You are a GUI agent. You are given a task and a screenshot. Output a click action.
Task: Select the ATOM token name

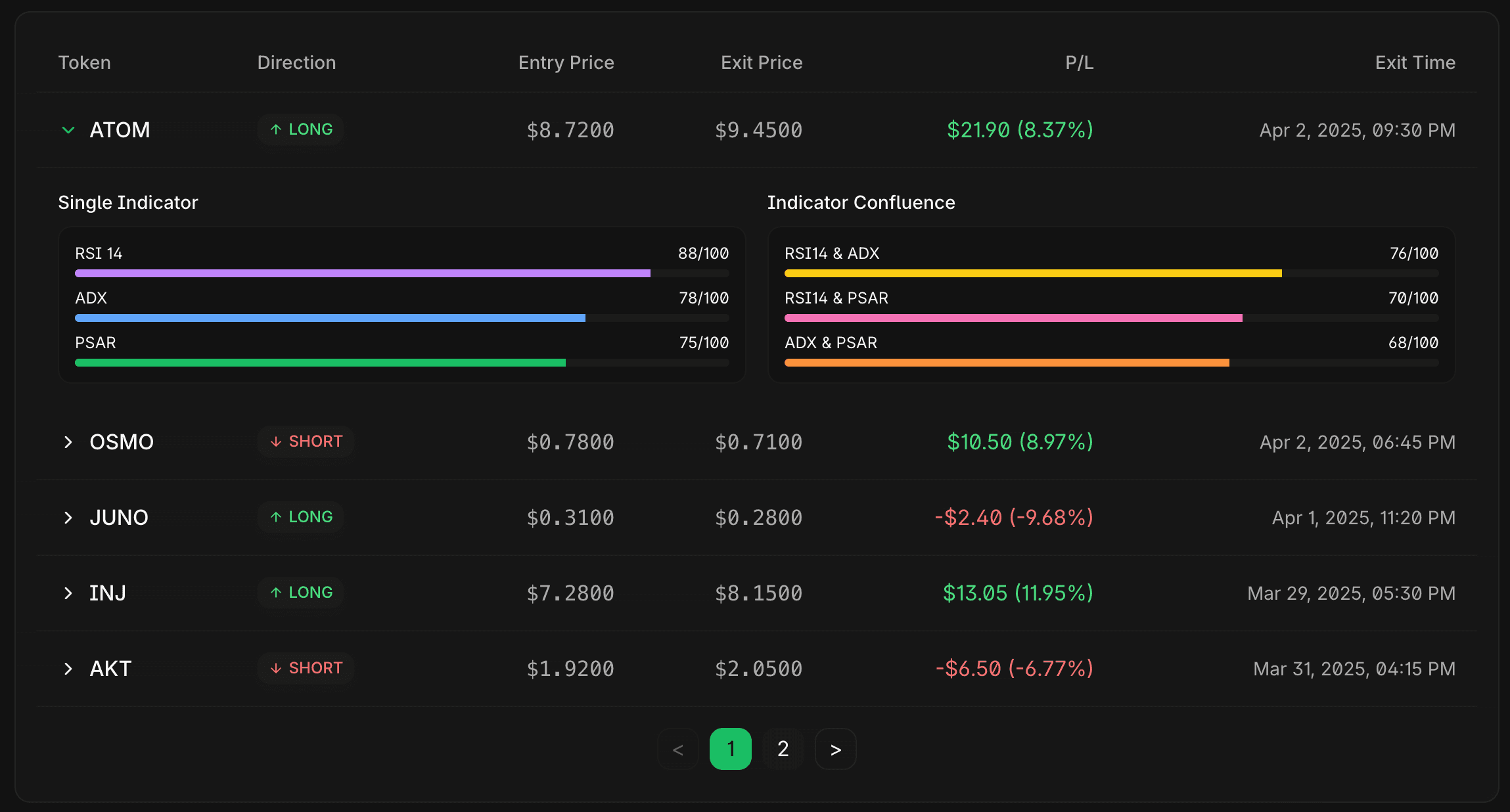[120, 130]
